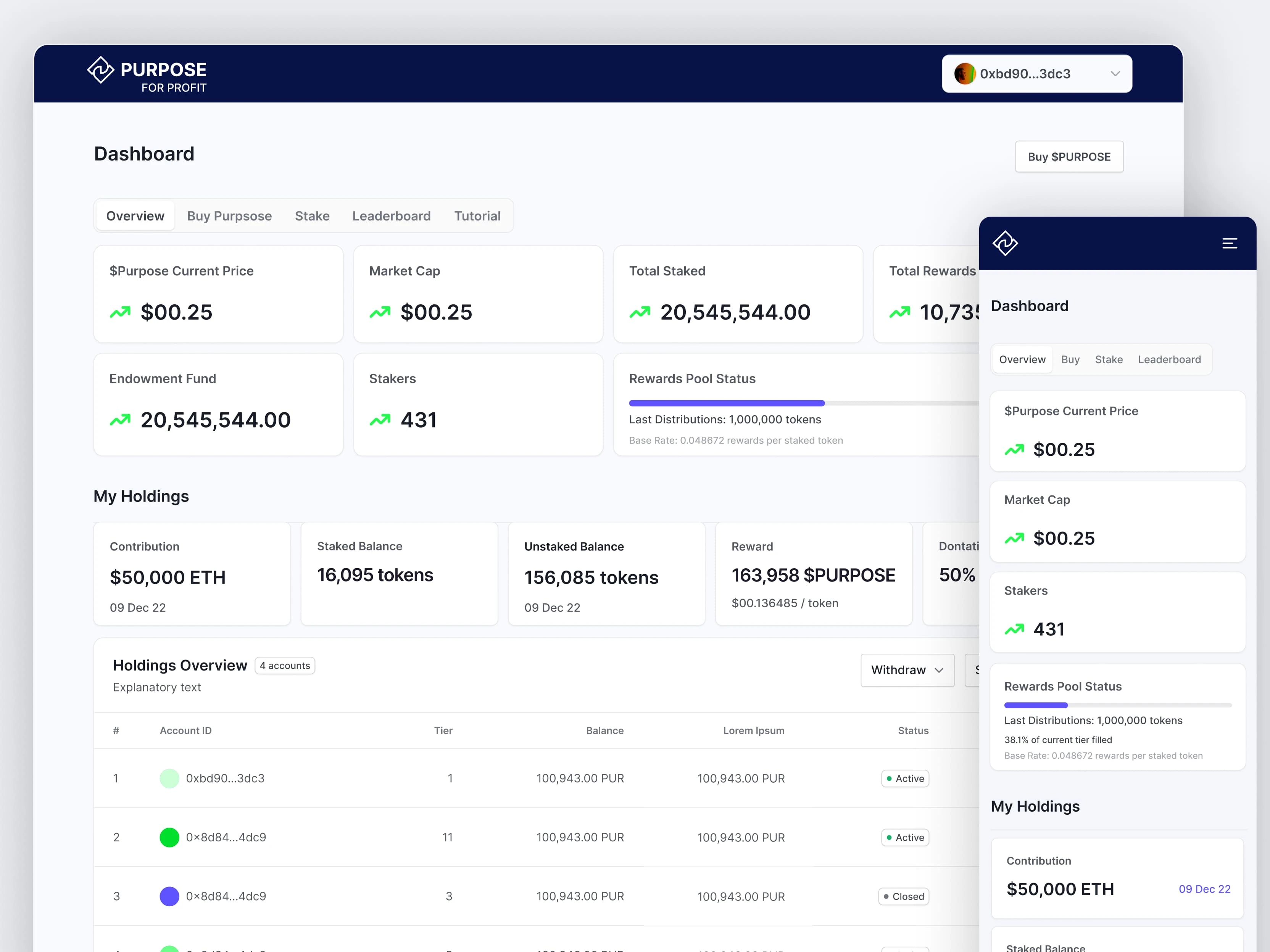Screen dimensions: 1270x952
Task: Click trend arrow in mobile Stakers card
Action: click(x=1014, y=629)
